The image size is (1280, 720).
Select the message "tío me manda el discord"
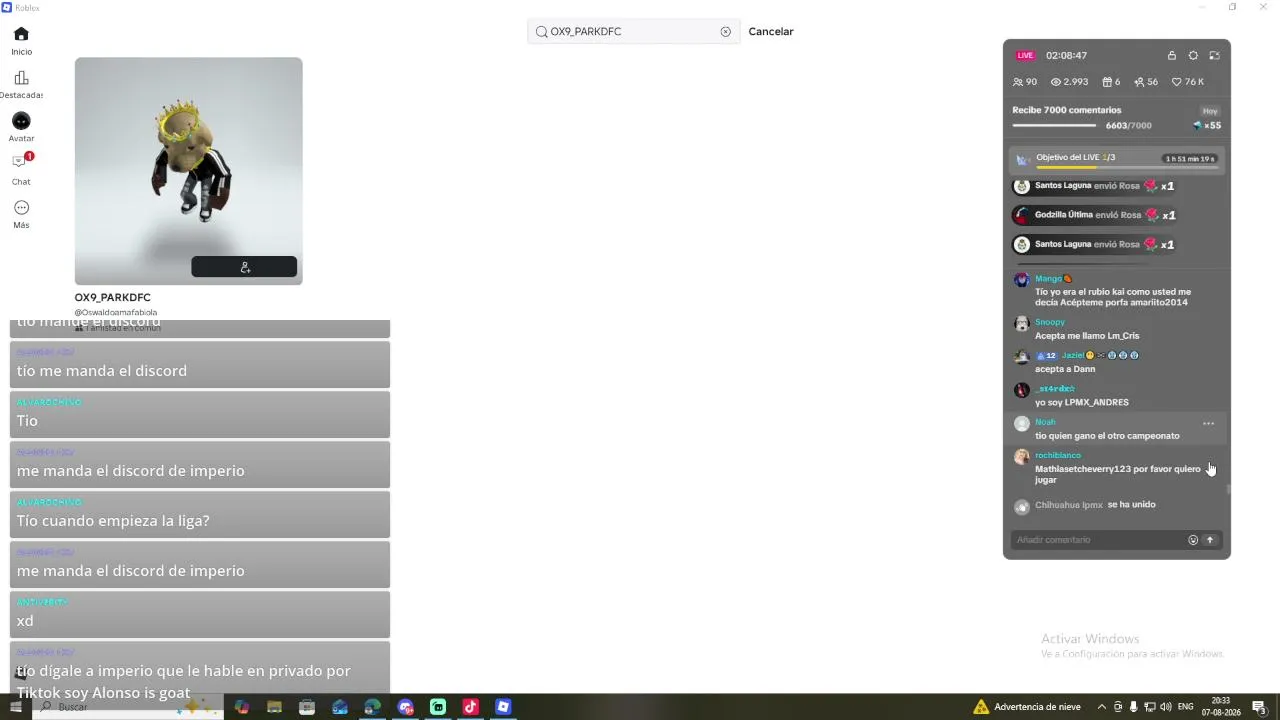point(200,364)
